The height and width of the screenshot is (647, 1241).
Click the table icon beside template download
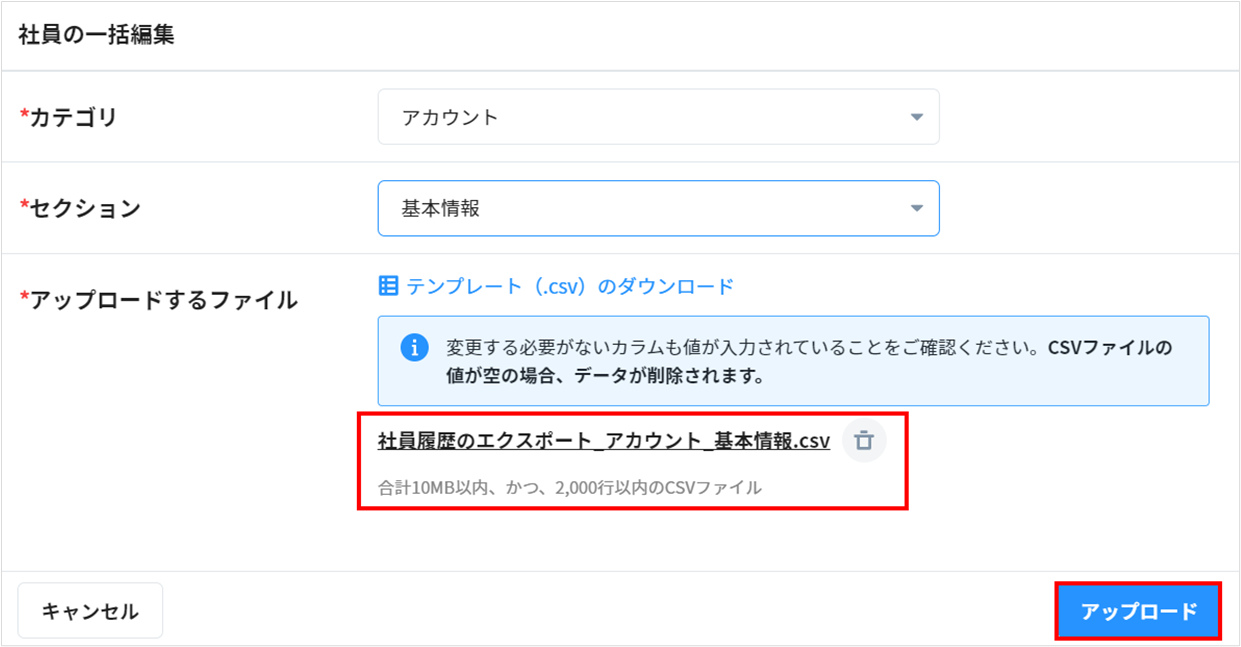pyautogui.click(x=389, y=286)
